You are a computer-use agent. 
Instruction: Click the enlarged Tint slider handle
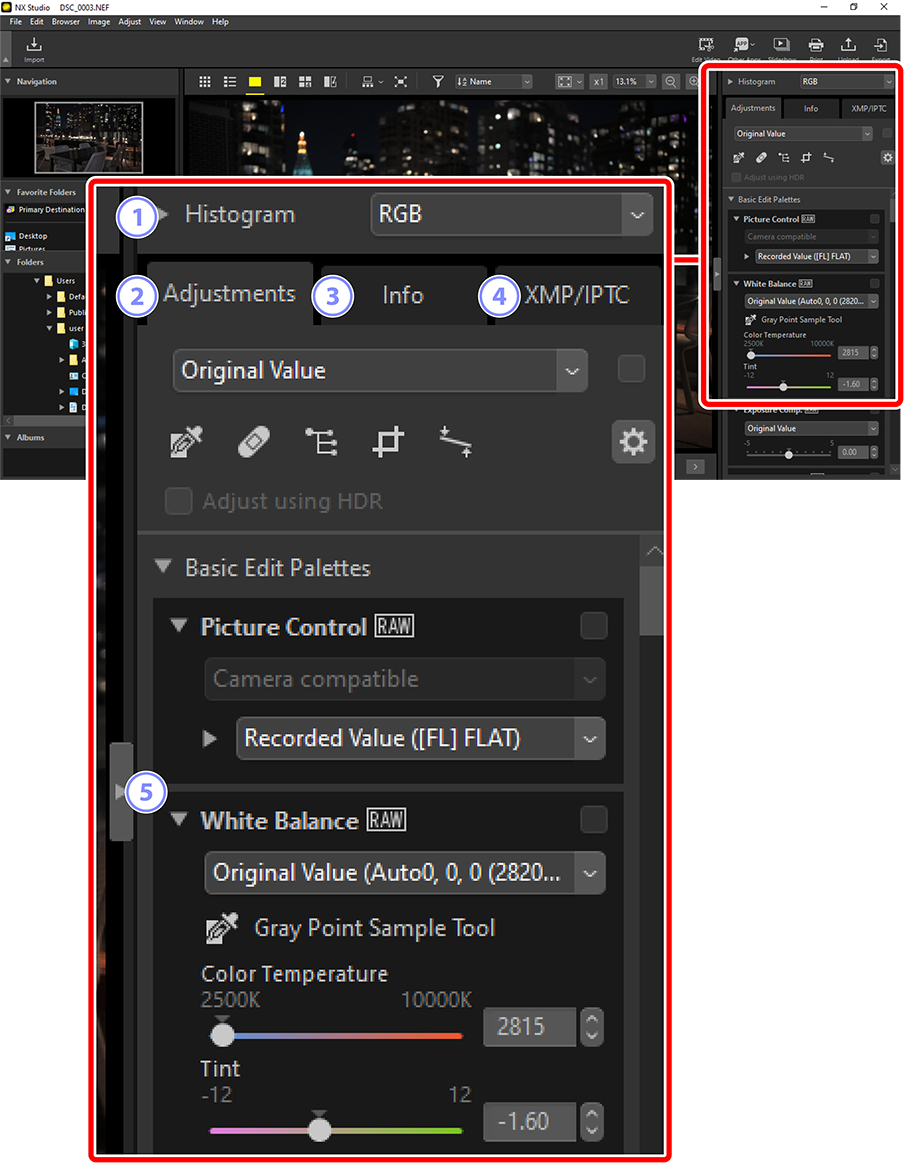point(320,1129)
